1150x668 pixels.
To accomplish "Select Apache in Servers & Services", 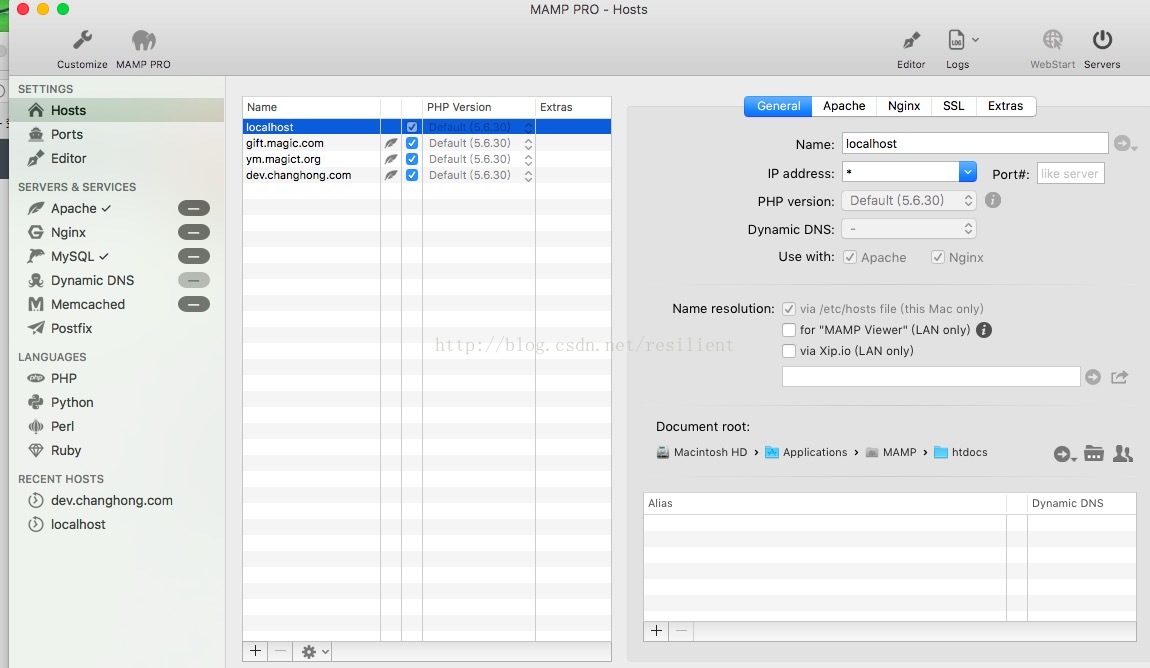I will (73, 208).
